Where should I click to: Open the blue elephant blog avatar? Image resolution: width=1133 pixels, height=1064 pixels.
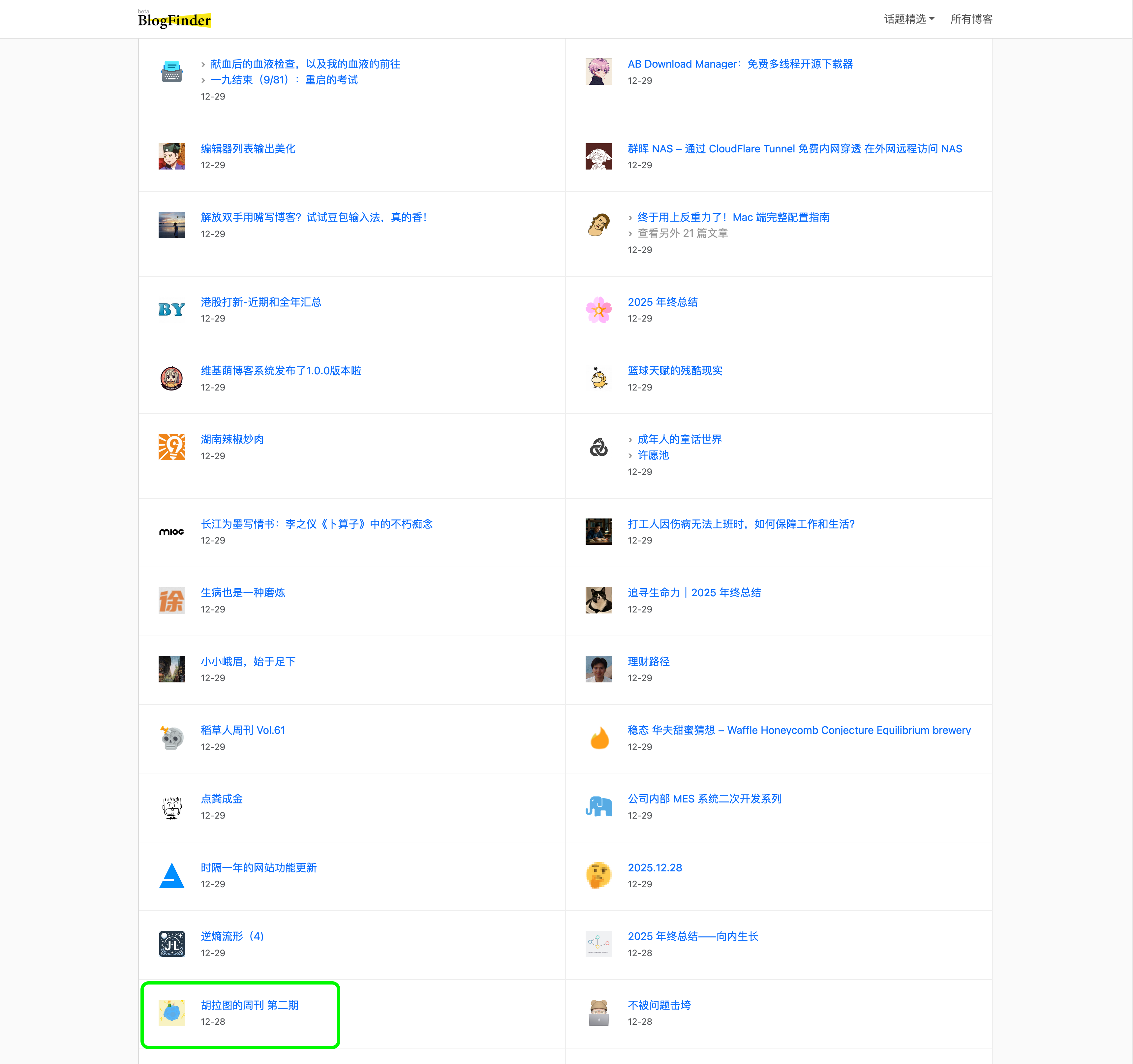[599, 807]
